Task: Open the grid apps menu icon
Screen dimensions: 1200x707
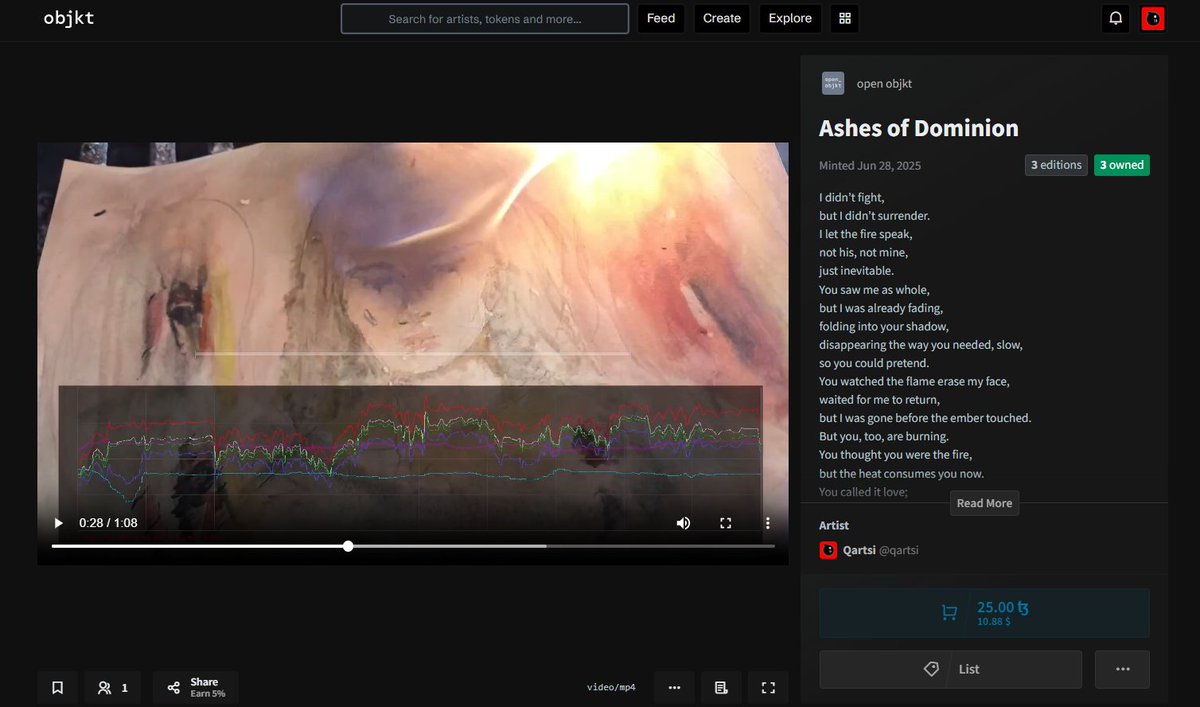Action: [844, 18]
